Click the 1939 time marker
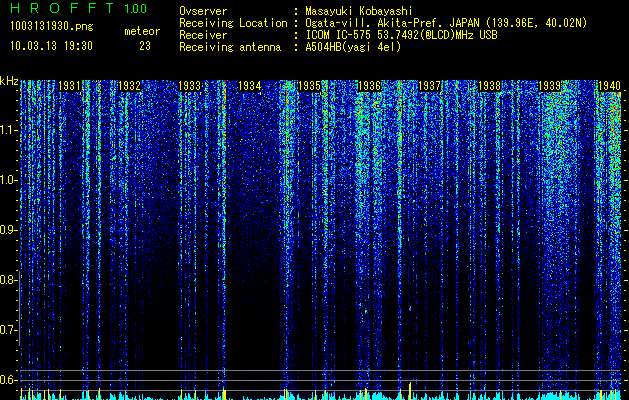Image resolution: width=629 pixels, height=400 pixels. click(x=550, y=86)
